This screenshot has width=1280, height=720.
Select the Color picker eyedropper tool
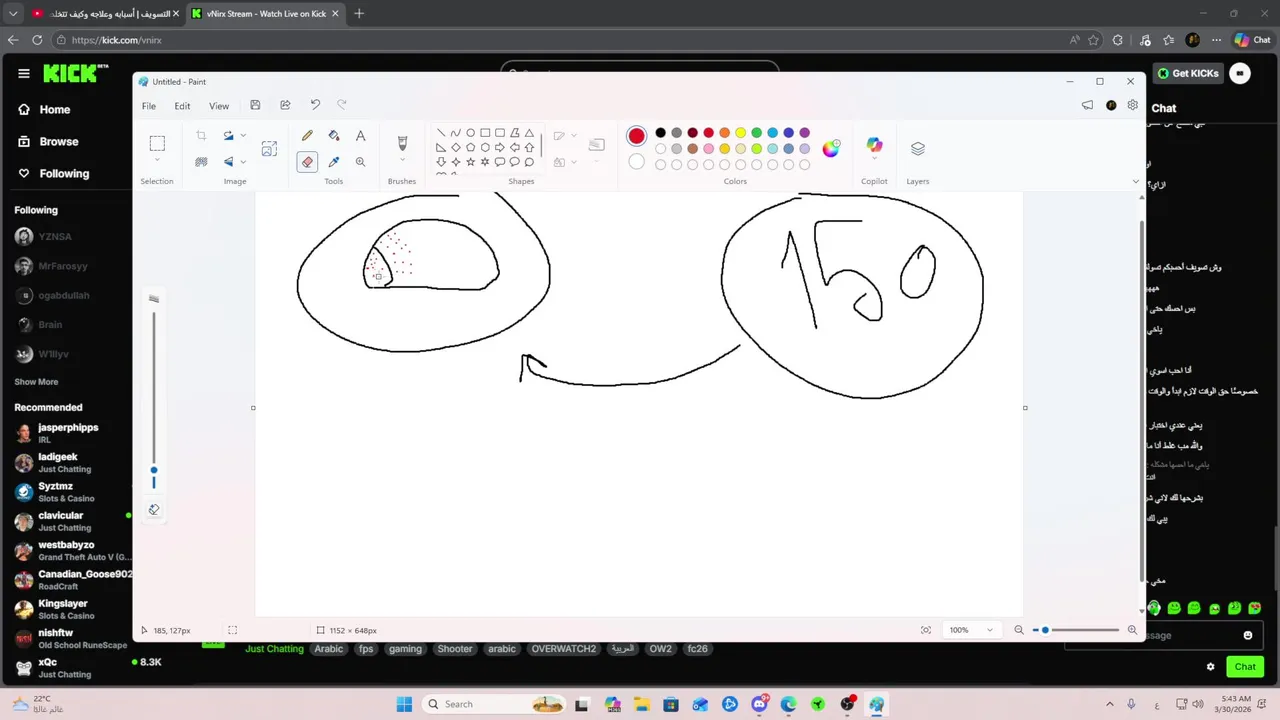pyautogui.click(x=334, y=162)
